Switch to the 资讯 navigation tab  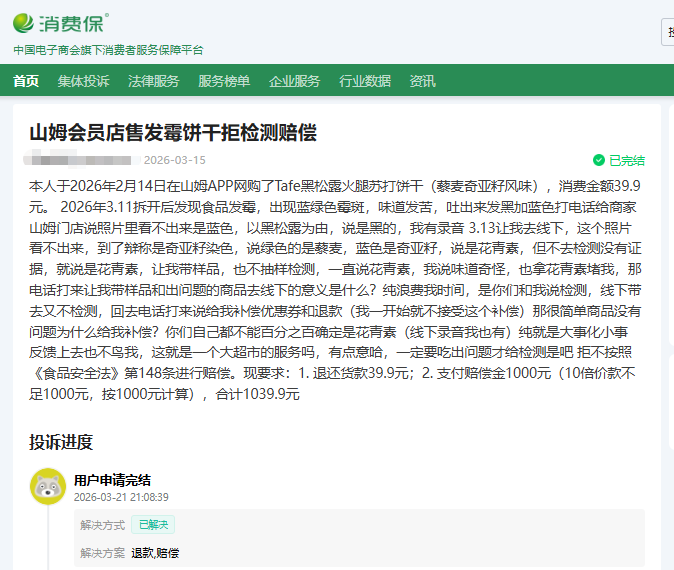(422, 81)
